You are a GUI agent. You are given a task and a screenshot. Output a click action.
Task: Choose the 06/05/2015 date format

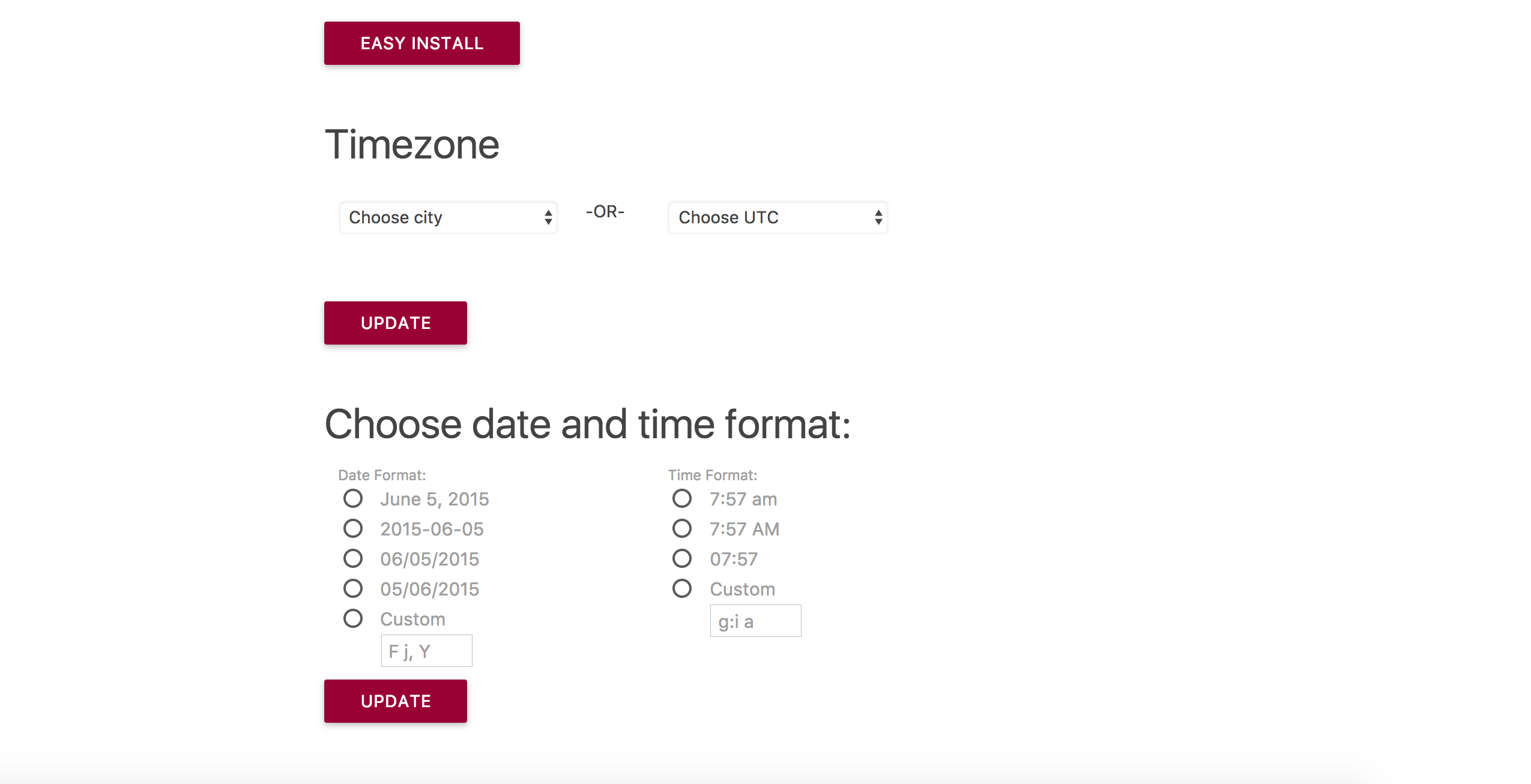[353, 558]
